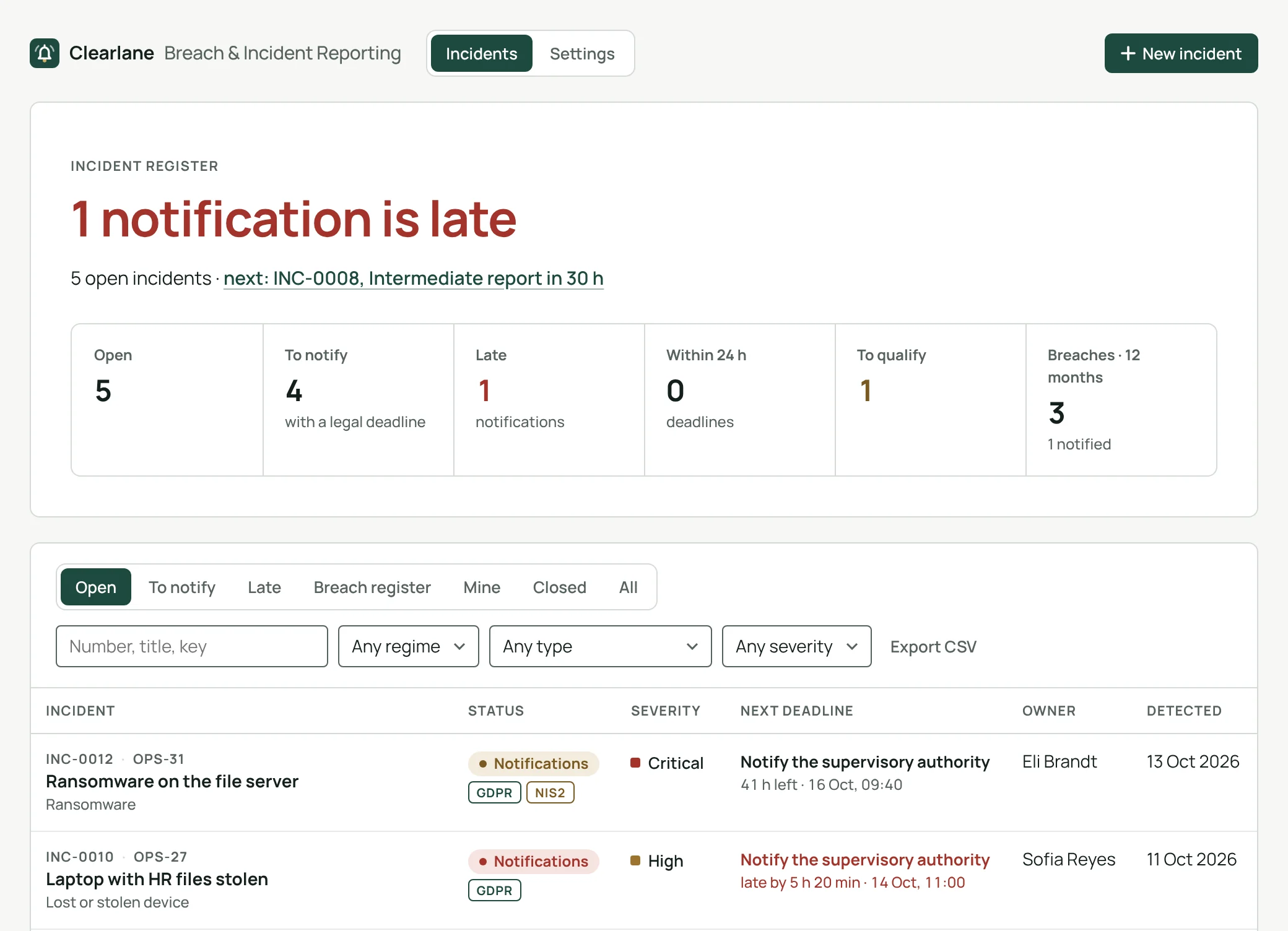The height and width of the screenshot is (931, 1288).
Task: Switch to the Settings tab
Action: [x=582, y=53]
